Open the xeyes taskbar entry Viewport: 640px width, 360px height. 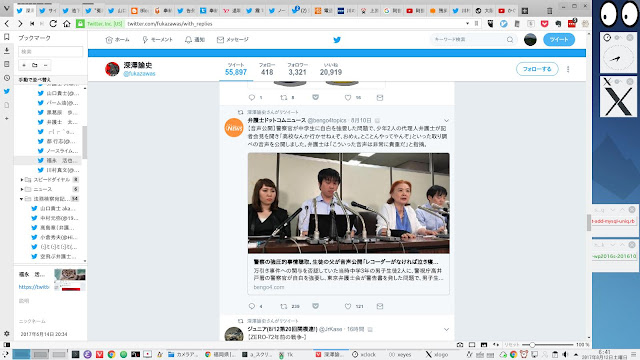tap(400, 354)
